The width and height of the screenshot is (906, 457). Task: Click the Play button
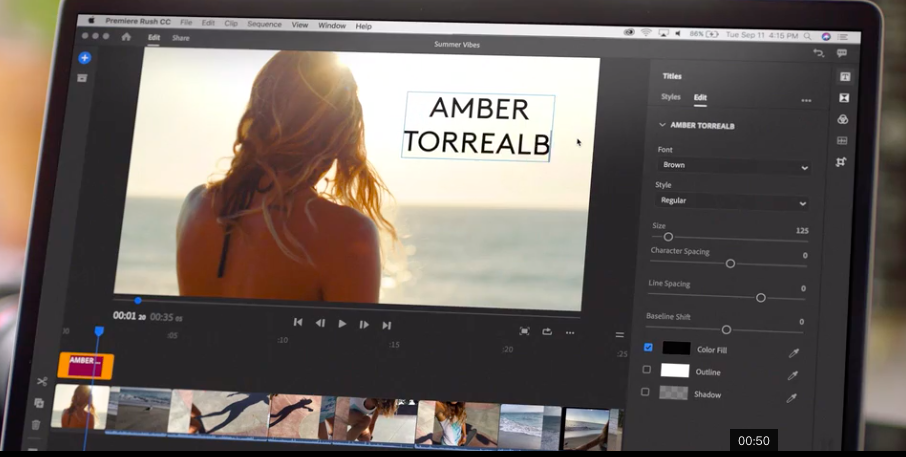click(342, 324)
